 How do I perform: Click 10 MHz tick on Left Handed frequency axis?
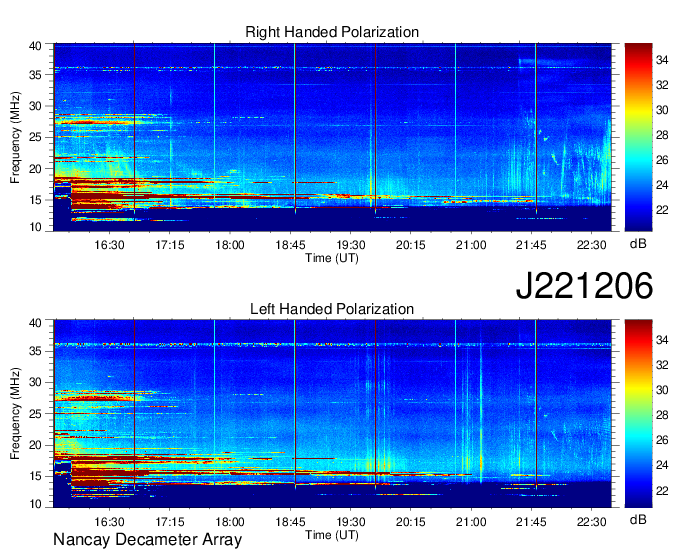(x=35, y=503)
